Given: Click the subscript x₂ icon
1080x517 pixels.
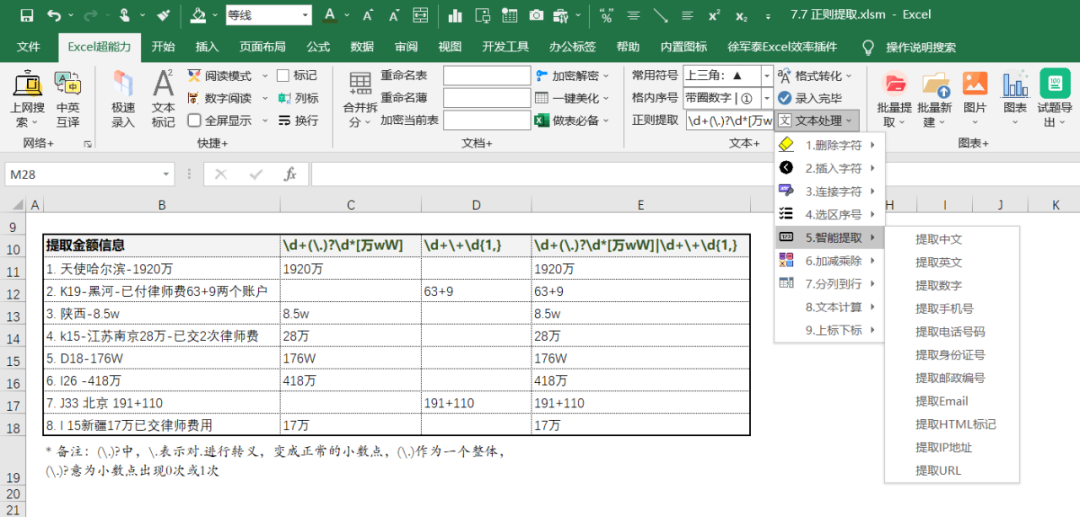Looking at the screenshot, I should tap(741, 14).
